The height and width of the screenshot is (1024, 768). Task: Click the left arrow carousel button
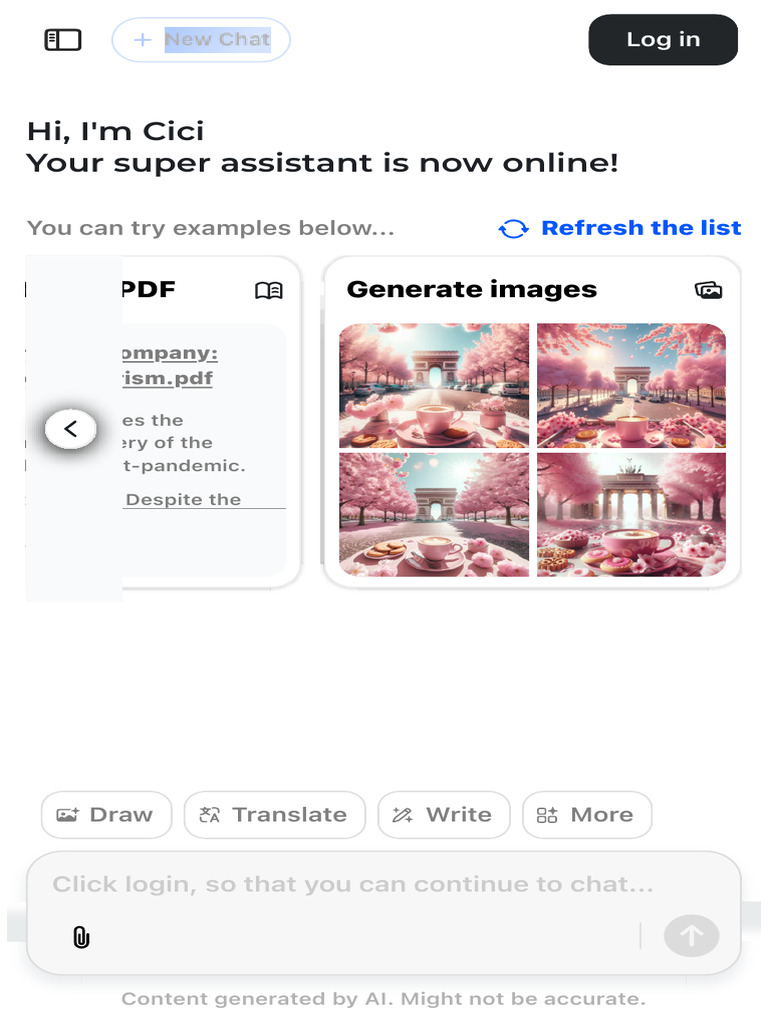pyautogui.click(x=71, y=429)
